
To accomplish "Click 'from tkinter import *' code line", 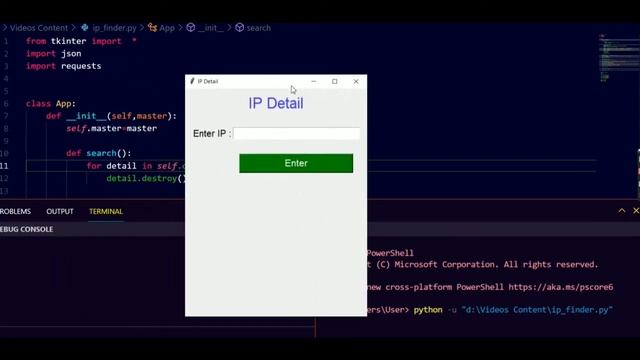I will pos(81,41).
